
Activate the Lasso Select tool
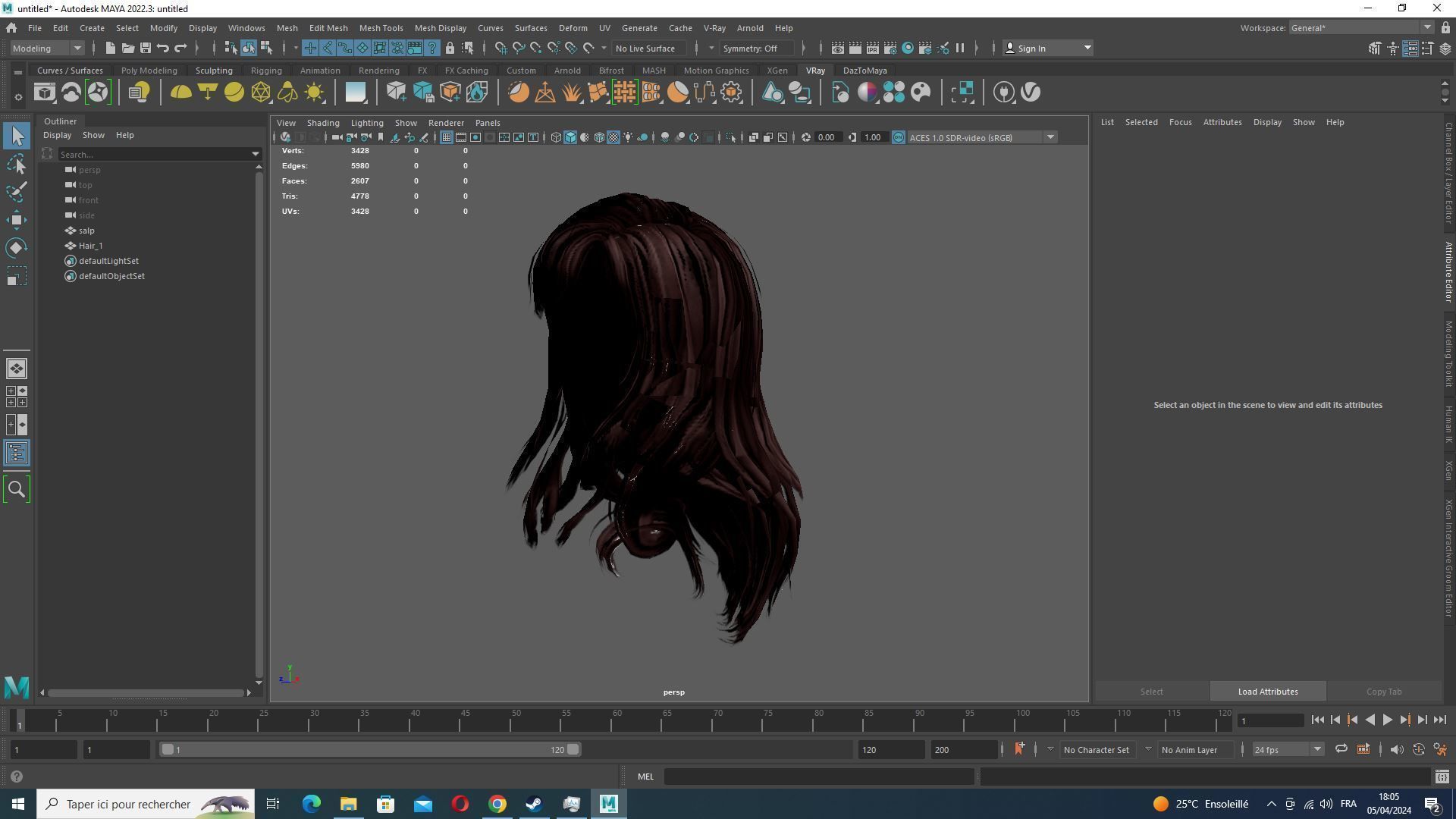(x=17, y=164)
